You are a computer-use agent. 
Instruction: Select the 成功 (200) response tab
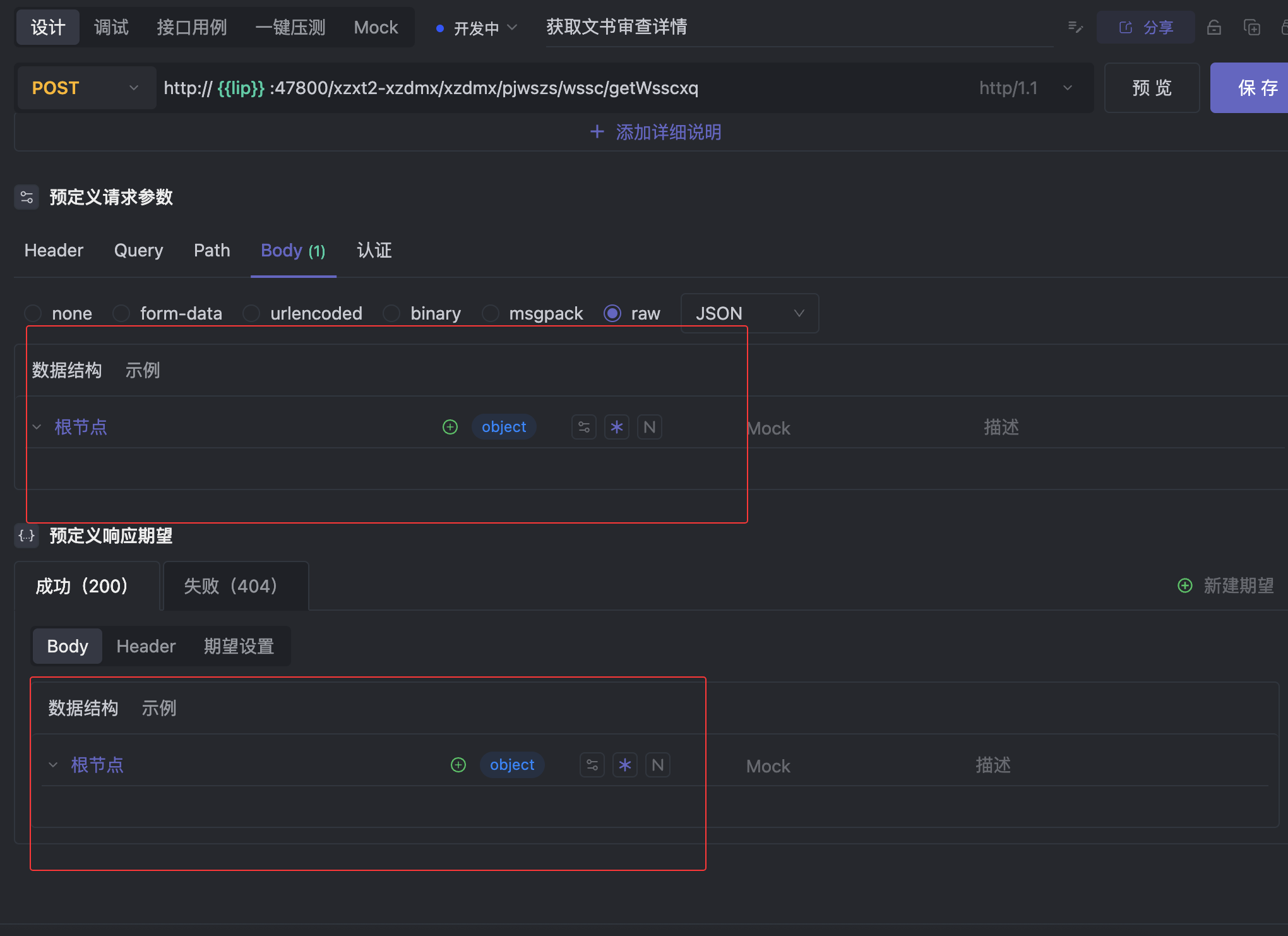coord(87,586)
